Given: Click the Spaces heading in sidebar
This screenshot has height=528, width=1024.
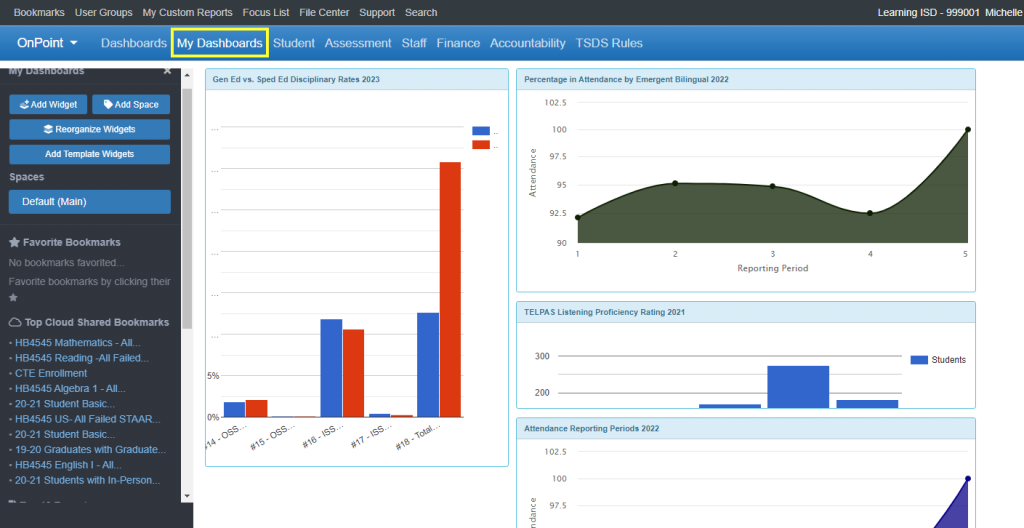Looking at the screenshot, I should click(x=27, y=177).
